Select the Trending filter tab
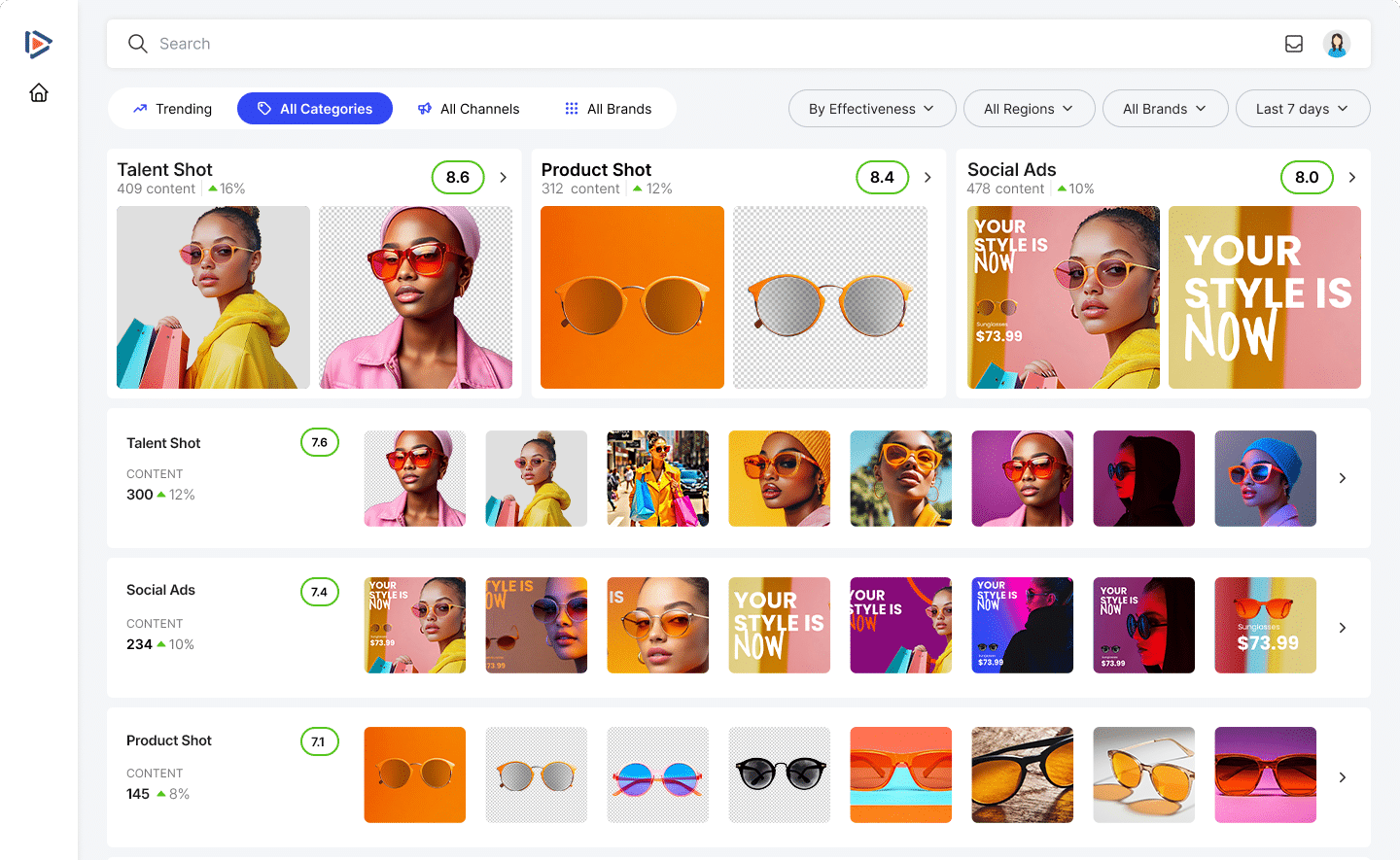Image resolution: width=1400 pixels, height=860 pixels. (172, 109)
